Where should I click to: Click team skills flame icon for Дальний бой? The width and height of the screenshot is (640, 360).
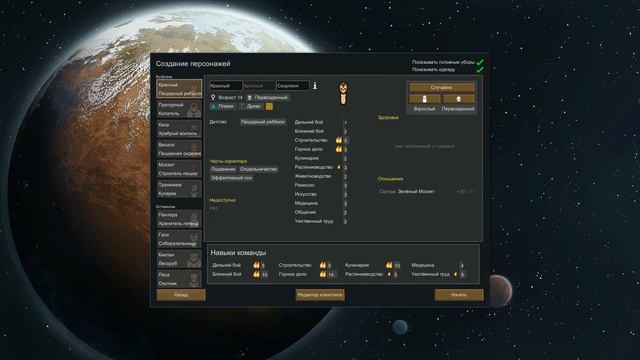pos(256,265)
